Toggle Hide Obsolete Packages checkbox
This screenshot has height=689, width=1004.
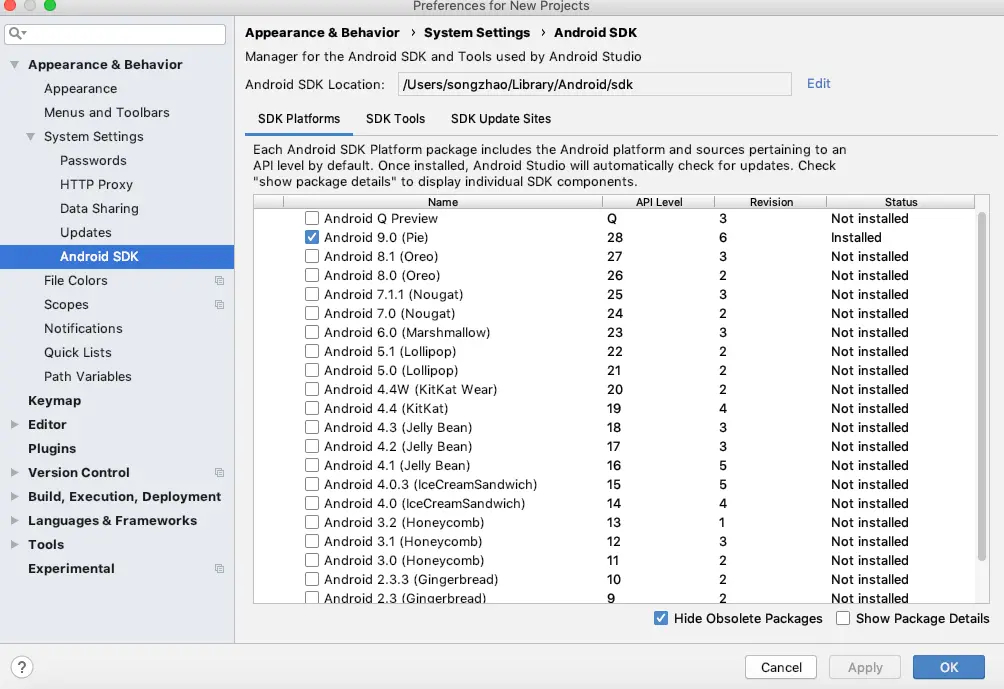coord(661,619)
